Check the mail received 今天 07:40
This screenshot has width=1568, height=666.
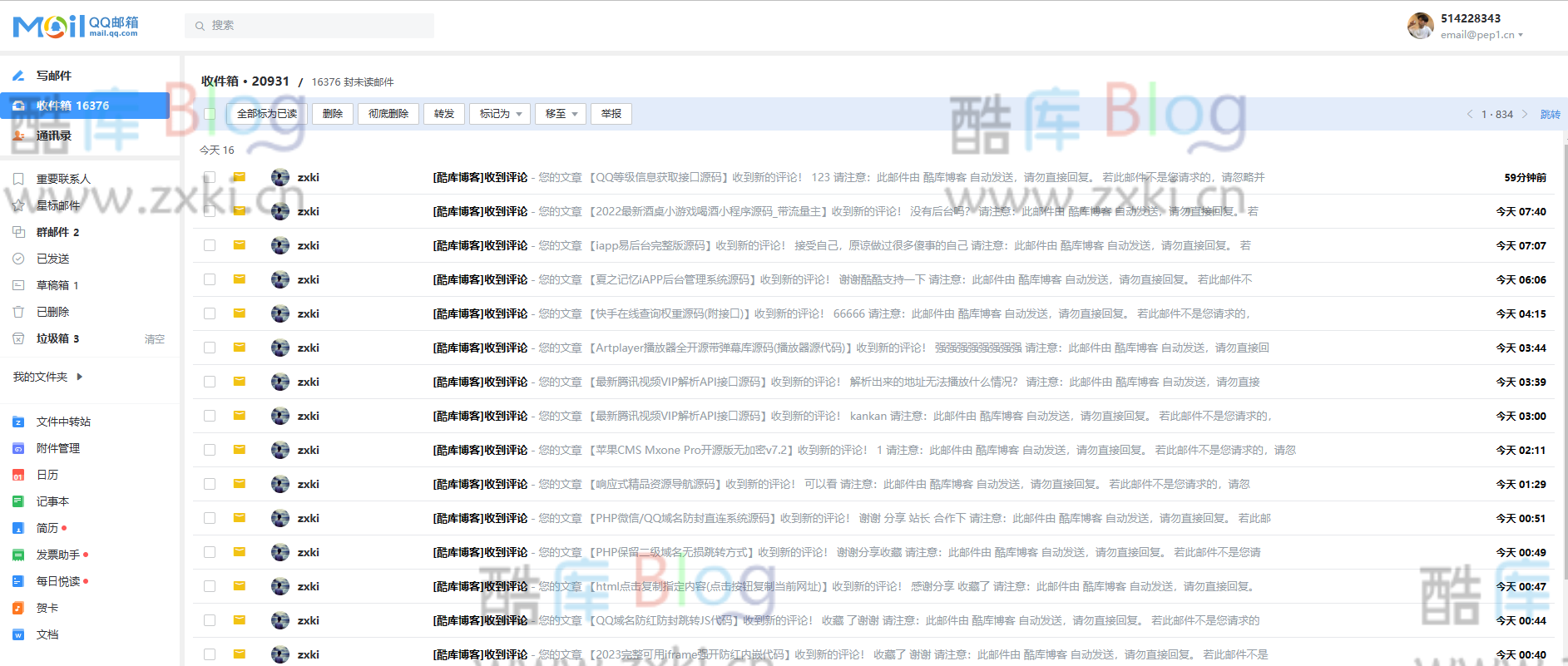point(210,211)
